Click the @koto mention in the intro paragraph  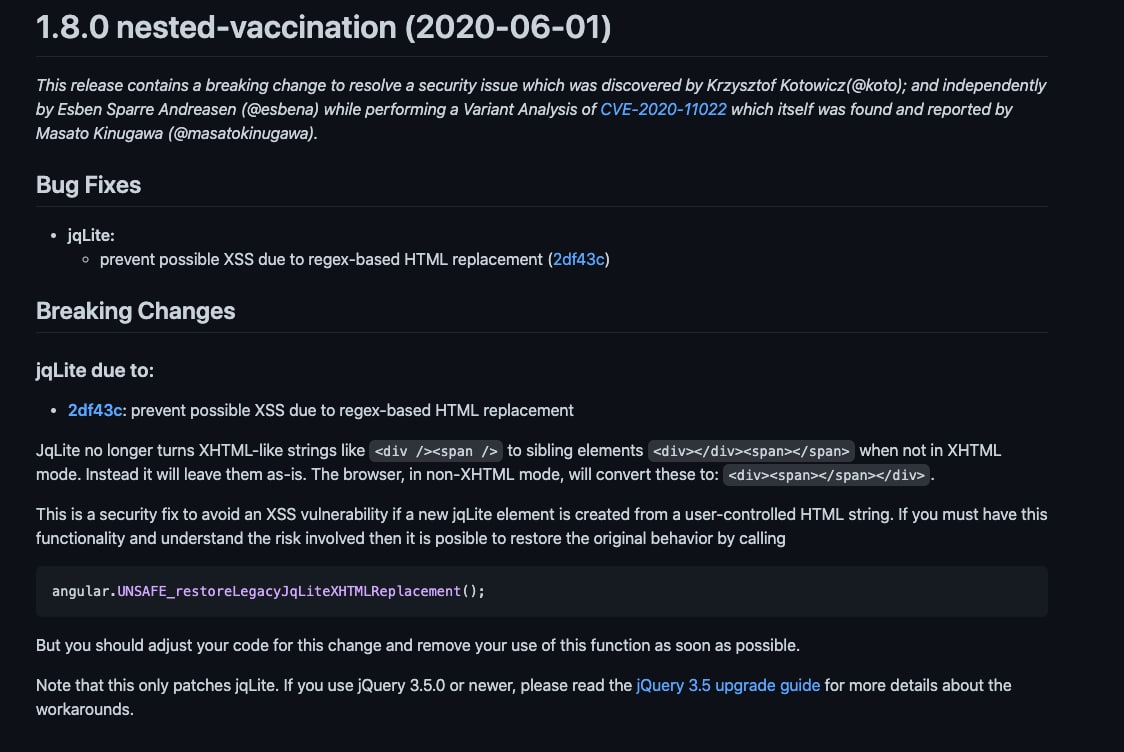tap(875, 85)
